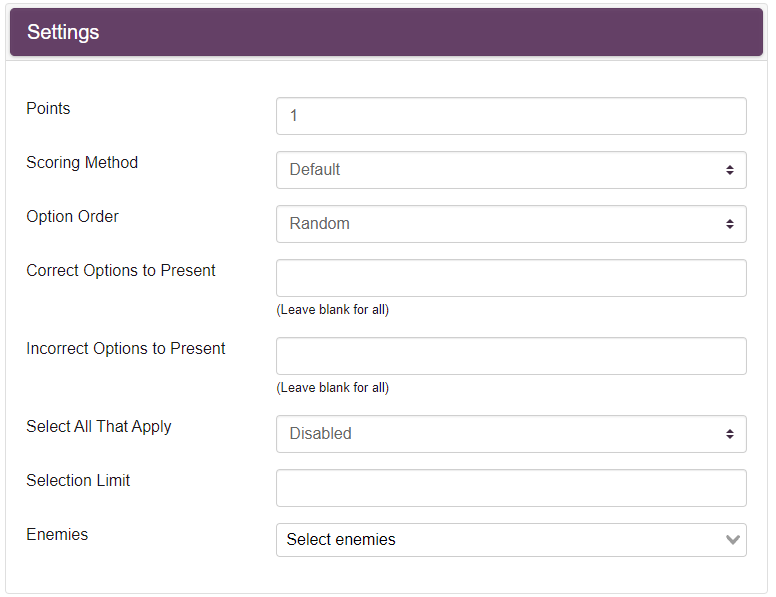Screen dimensions: 776x597
Task: Click the Correct Options to Present text box
Action: click(511, 278)
